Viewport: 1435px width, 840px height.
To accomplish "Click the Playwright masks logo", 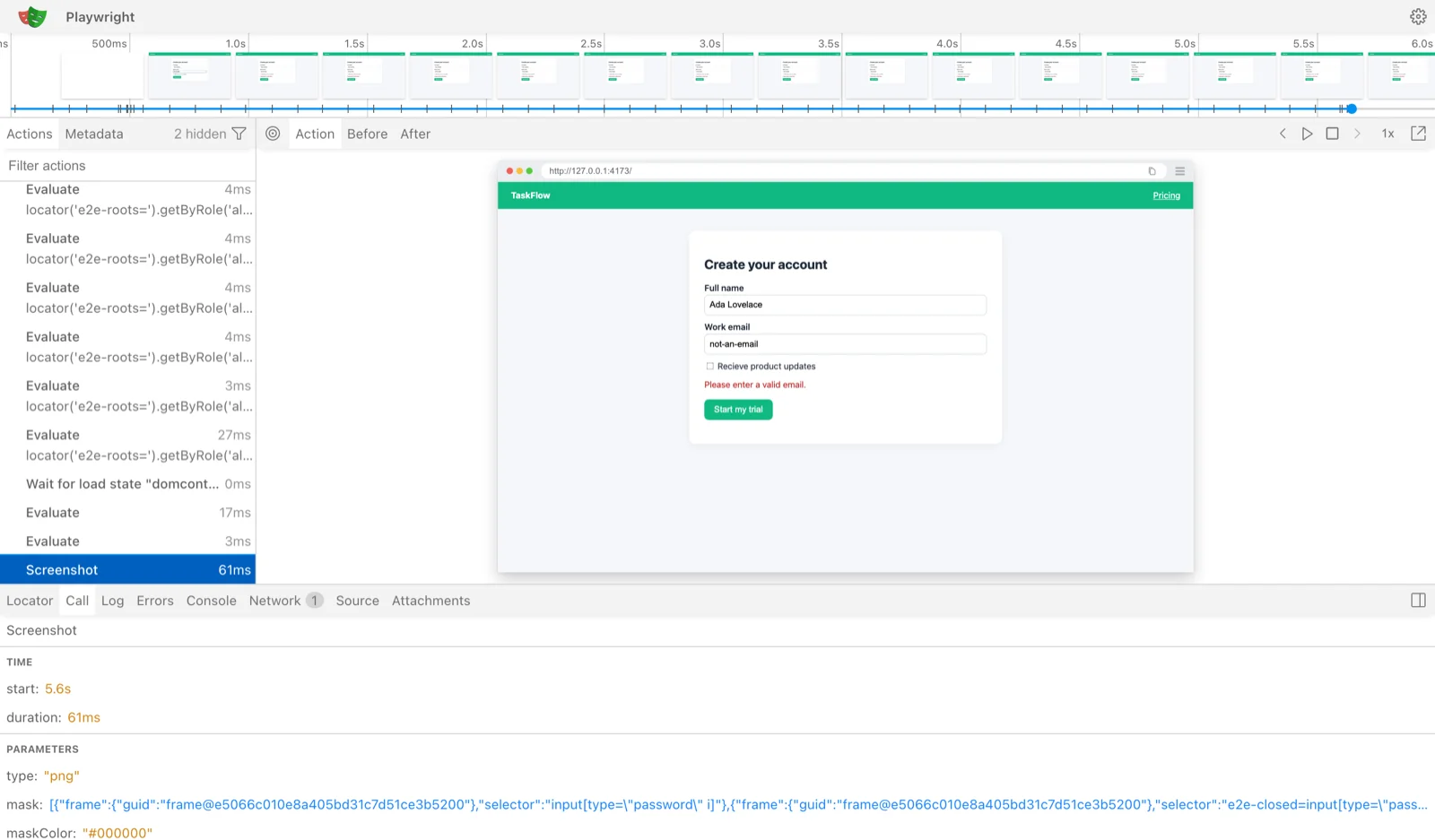I will click(32, 16).
